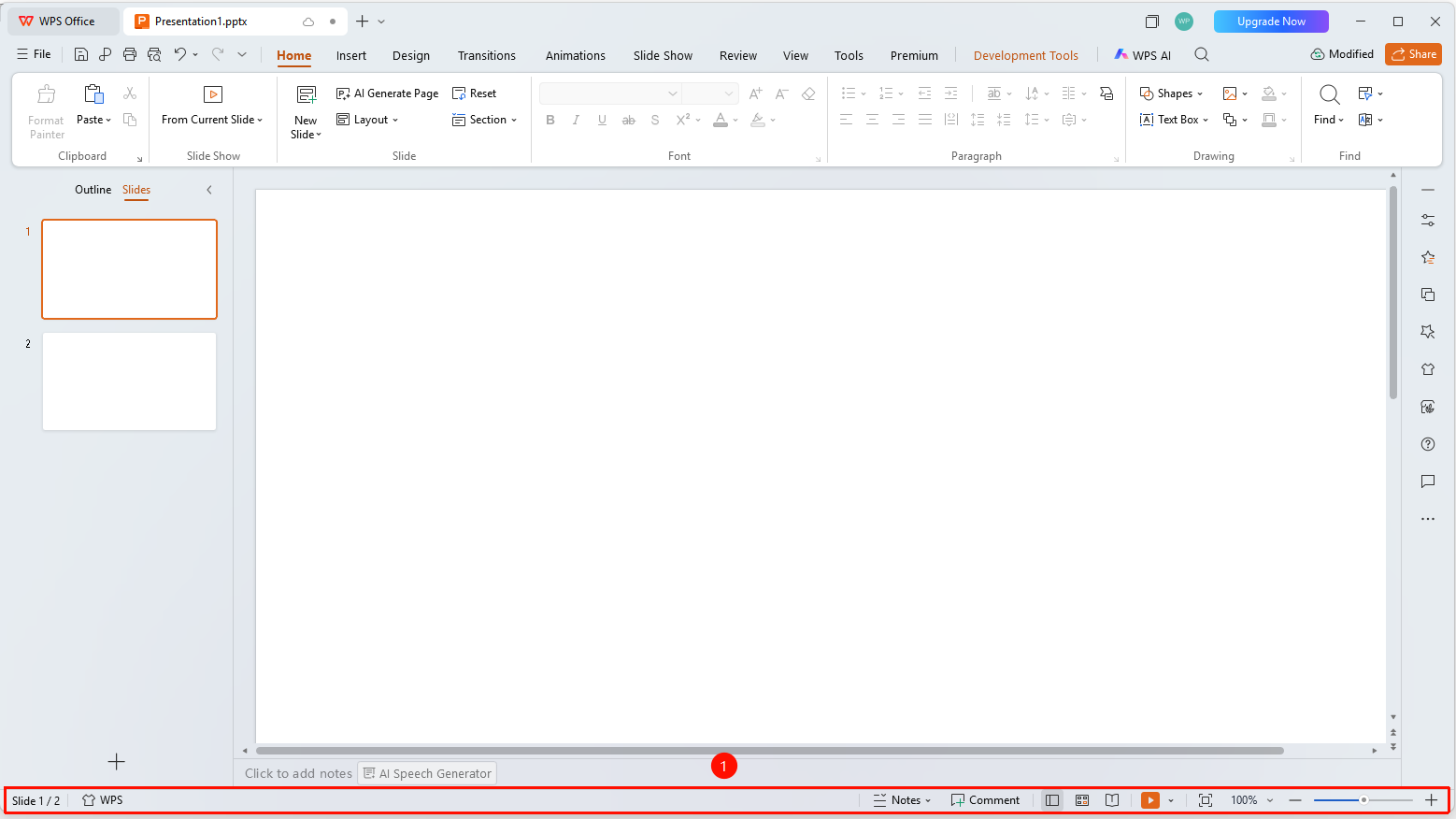Screen dimensions: 1456x819
Task: Select slide 2 thumbnail
Action: click(129, 381)
